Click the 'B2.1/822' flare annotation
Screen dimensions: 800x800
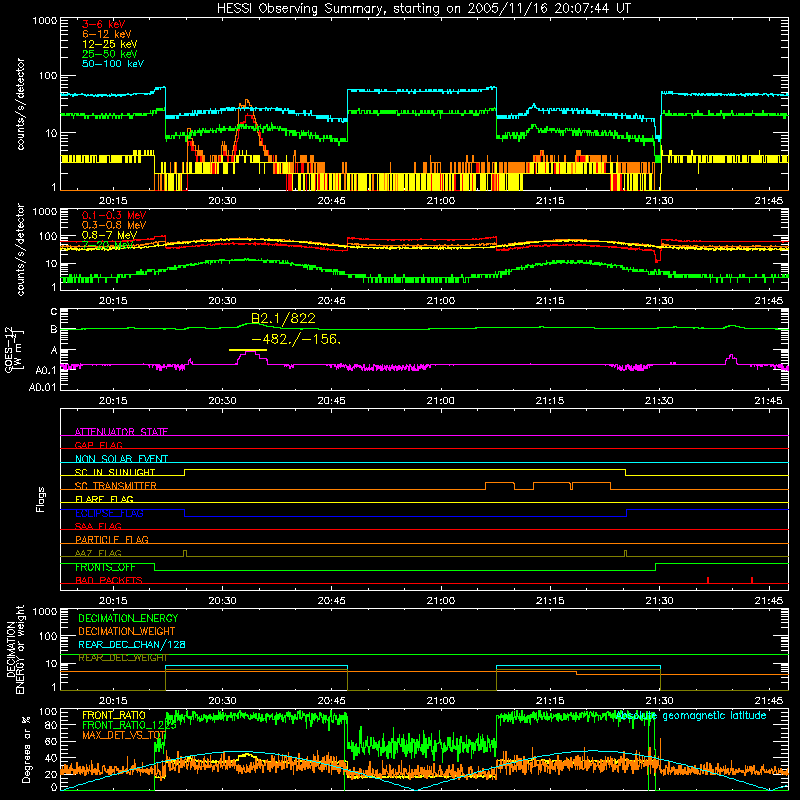pos(283,318)
